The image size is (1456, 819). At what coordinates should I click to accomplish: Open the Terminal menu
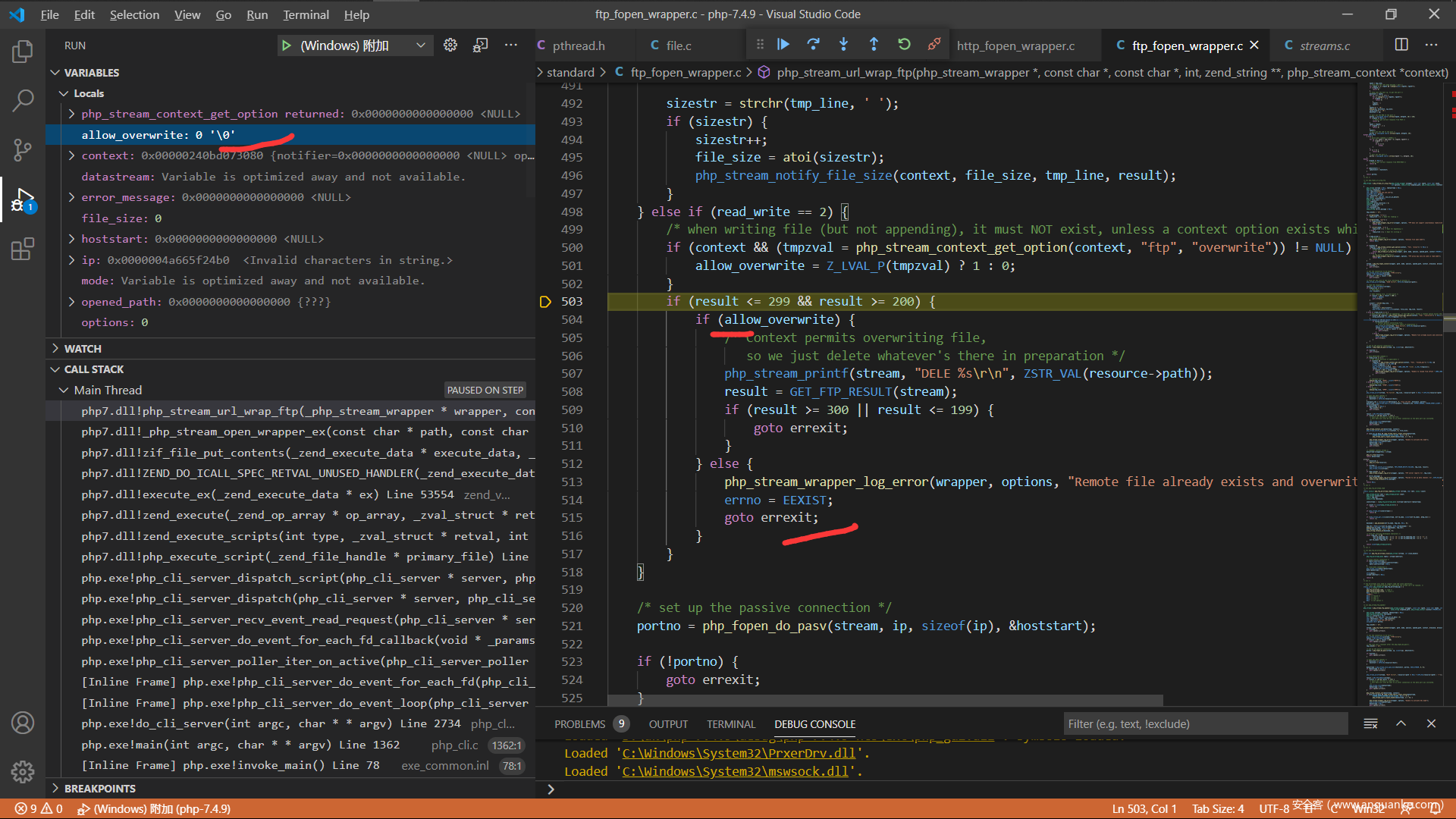pos(306,14)
